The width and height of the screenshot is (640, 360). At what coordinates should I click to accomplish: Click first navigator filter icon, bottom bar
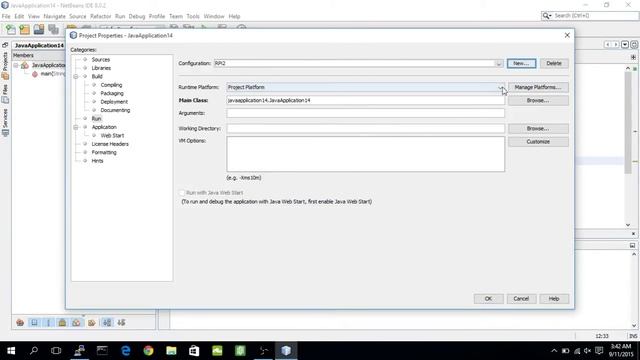point(20,322)
